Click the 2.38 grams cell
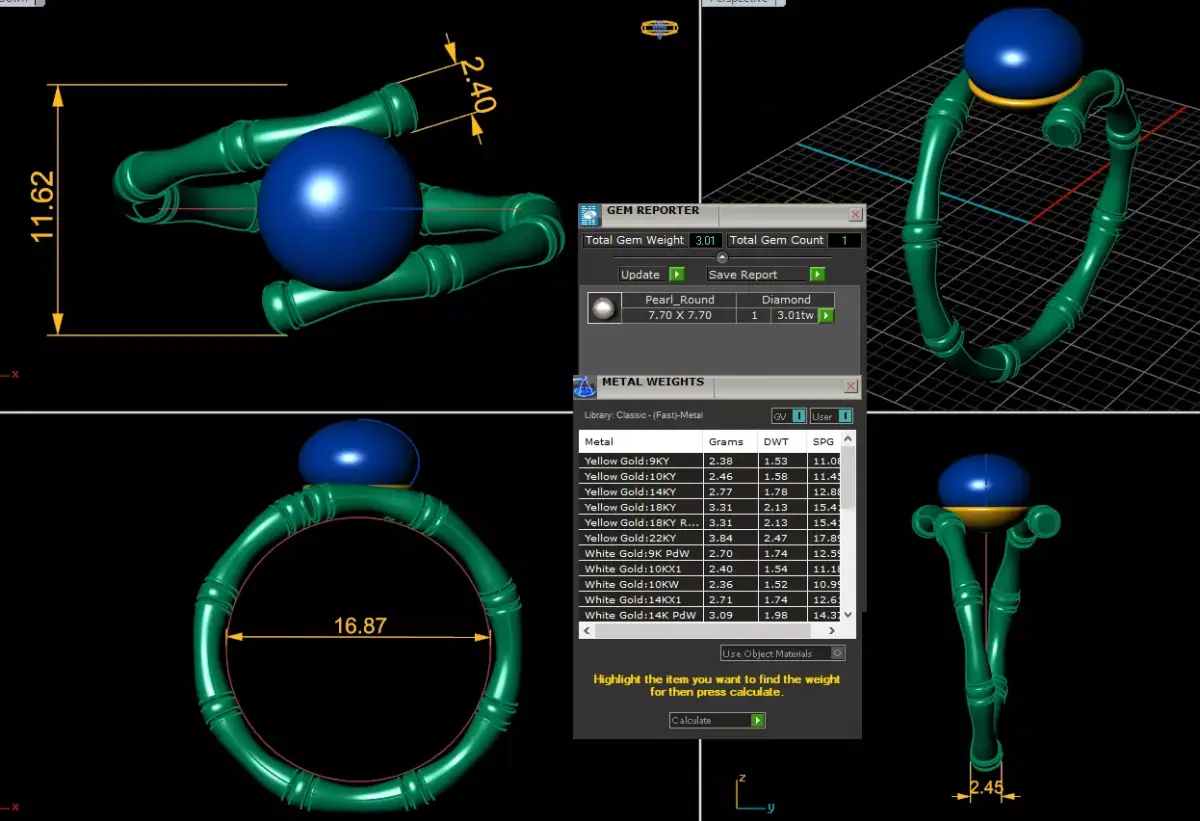The image size is (1200, 821). (x=730, y=461)
